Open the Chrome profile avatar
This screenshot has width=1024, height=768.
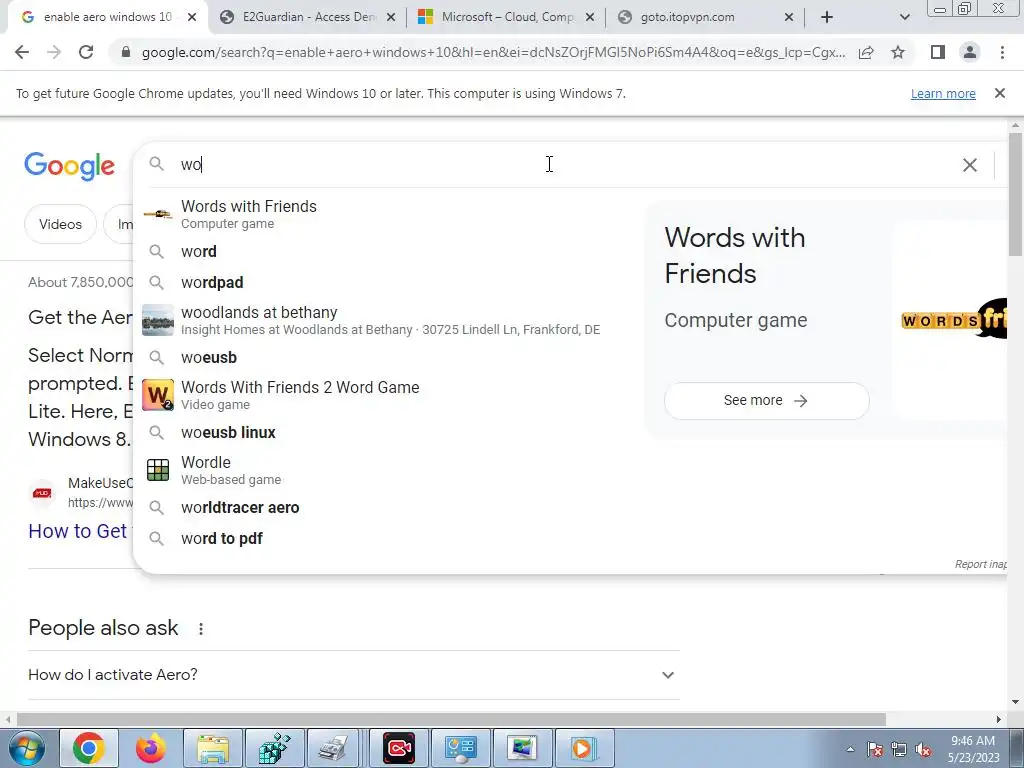970,52
